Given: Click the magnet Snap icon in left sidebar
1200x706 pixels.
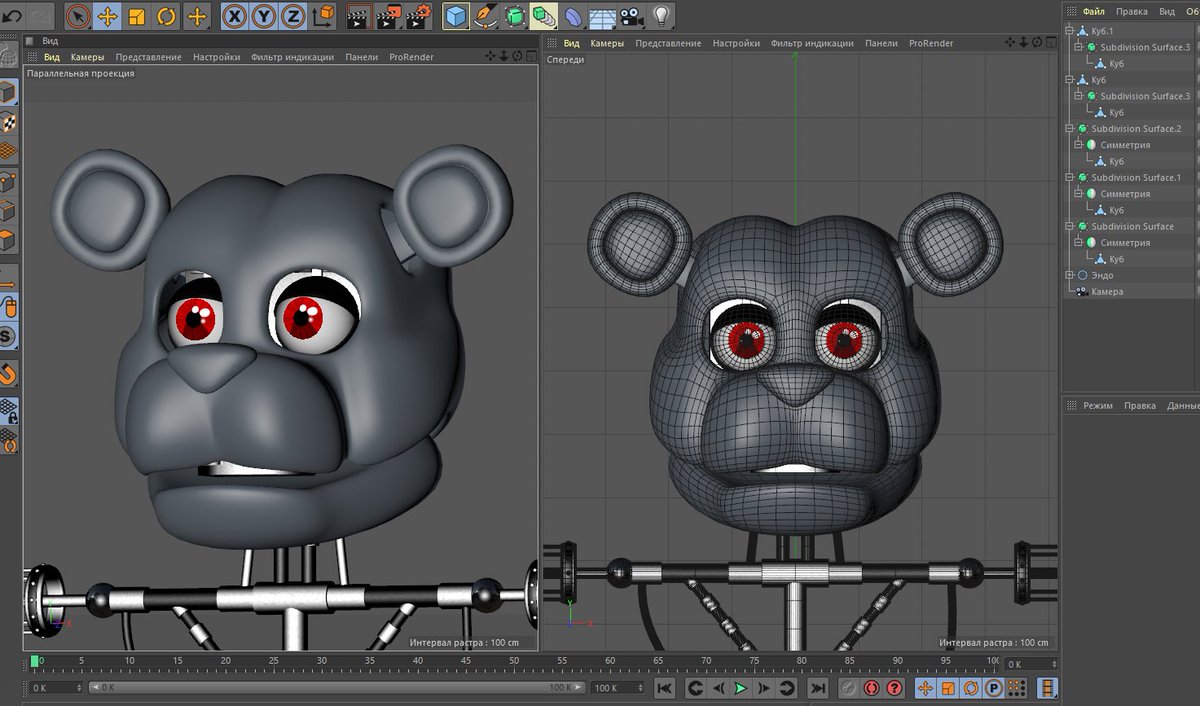Looking at the screenshot, I should (x=8, y=374).
